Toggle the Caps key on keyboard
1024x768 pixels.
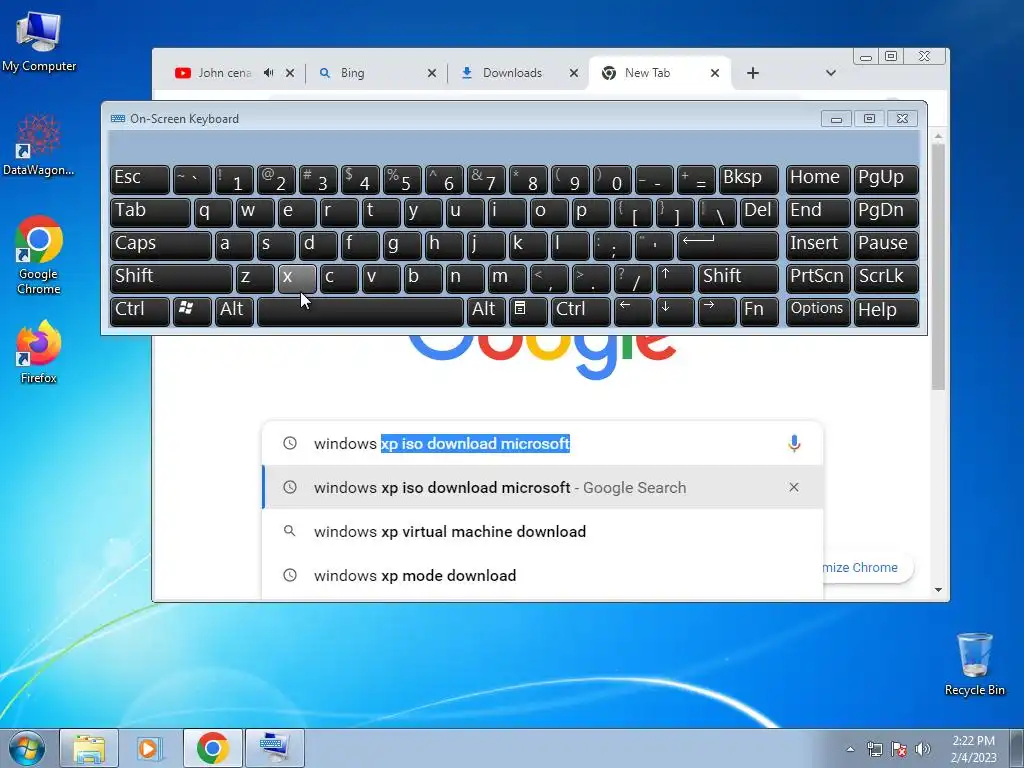(x=161, y=246)
